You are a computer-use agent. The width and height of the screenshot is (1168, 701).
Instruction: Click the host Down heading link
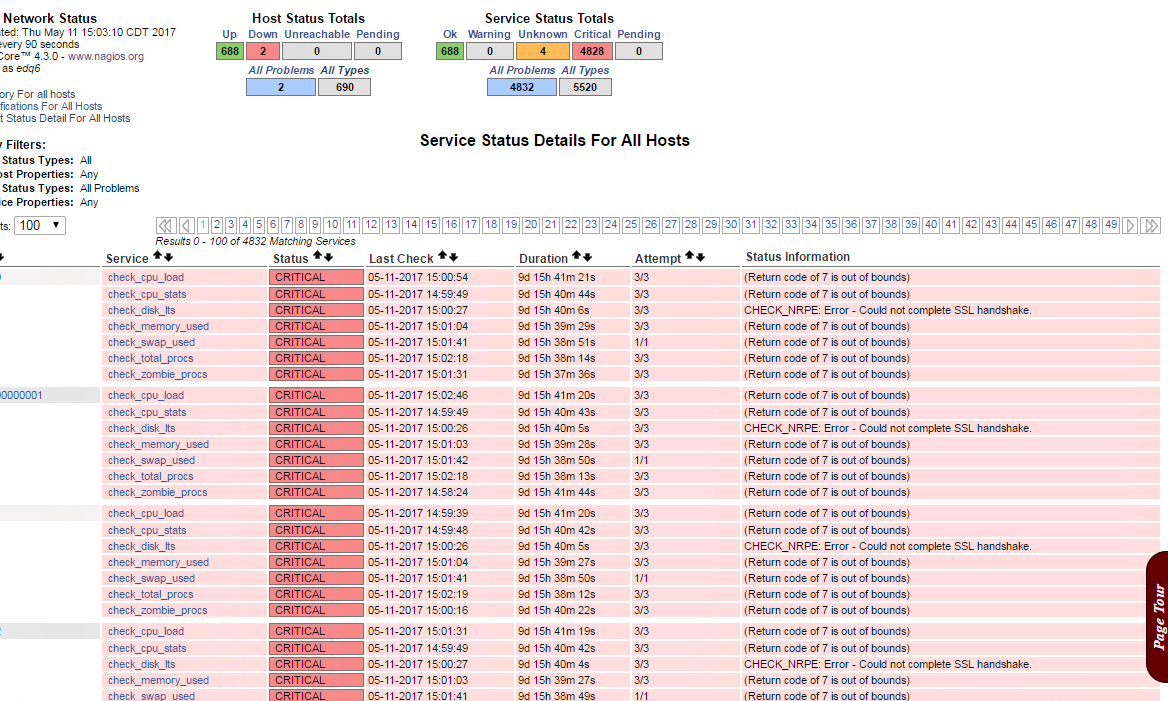click(x=263, y=34)
